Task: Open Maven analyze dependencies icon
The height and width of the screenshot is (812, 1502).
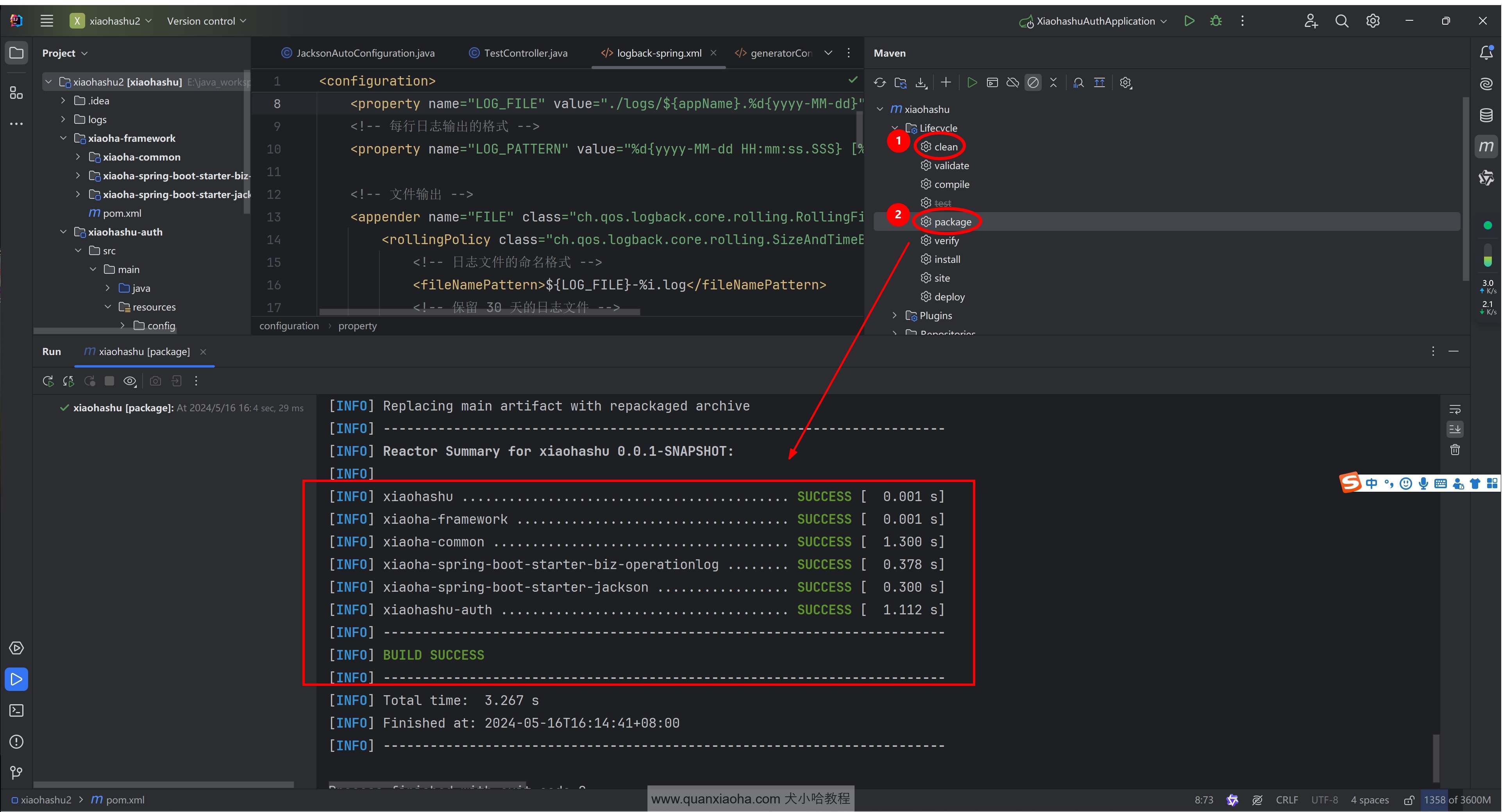Action: pos(1079,83)
